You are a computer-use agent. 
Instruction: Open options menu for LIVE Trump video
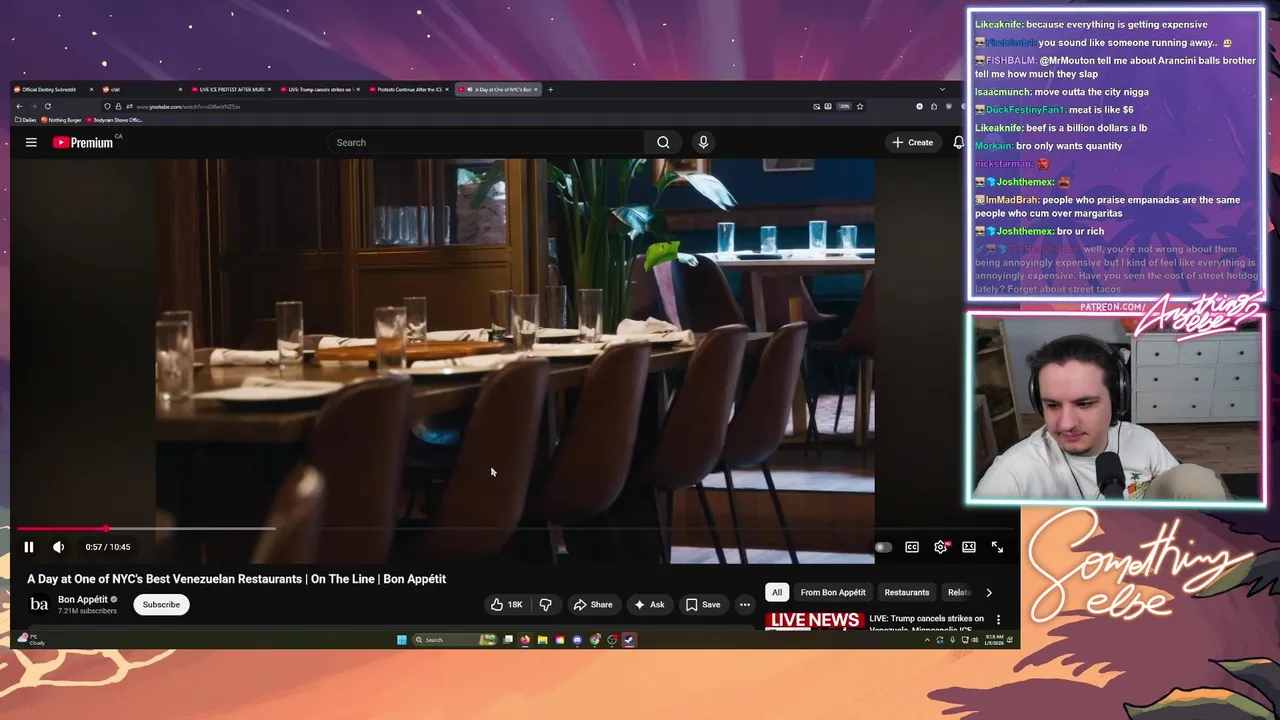(x=998, y=620)
